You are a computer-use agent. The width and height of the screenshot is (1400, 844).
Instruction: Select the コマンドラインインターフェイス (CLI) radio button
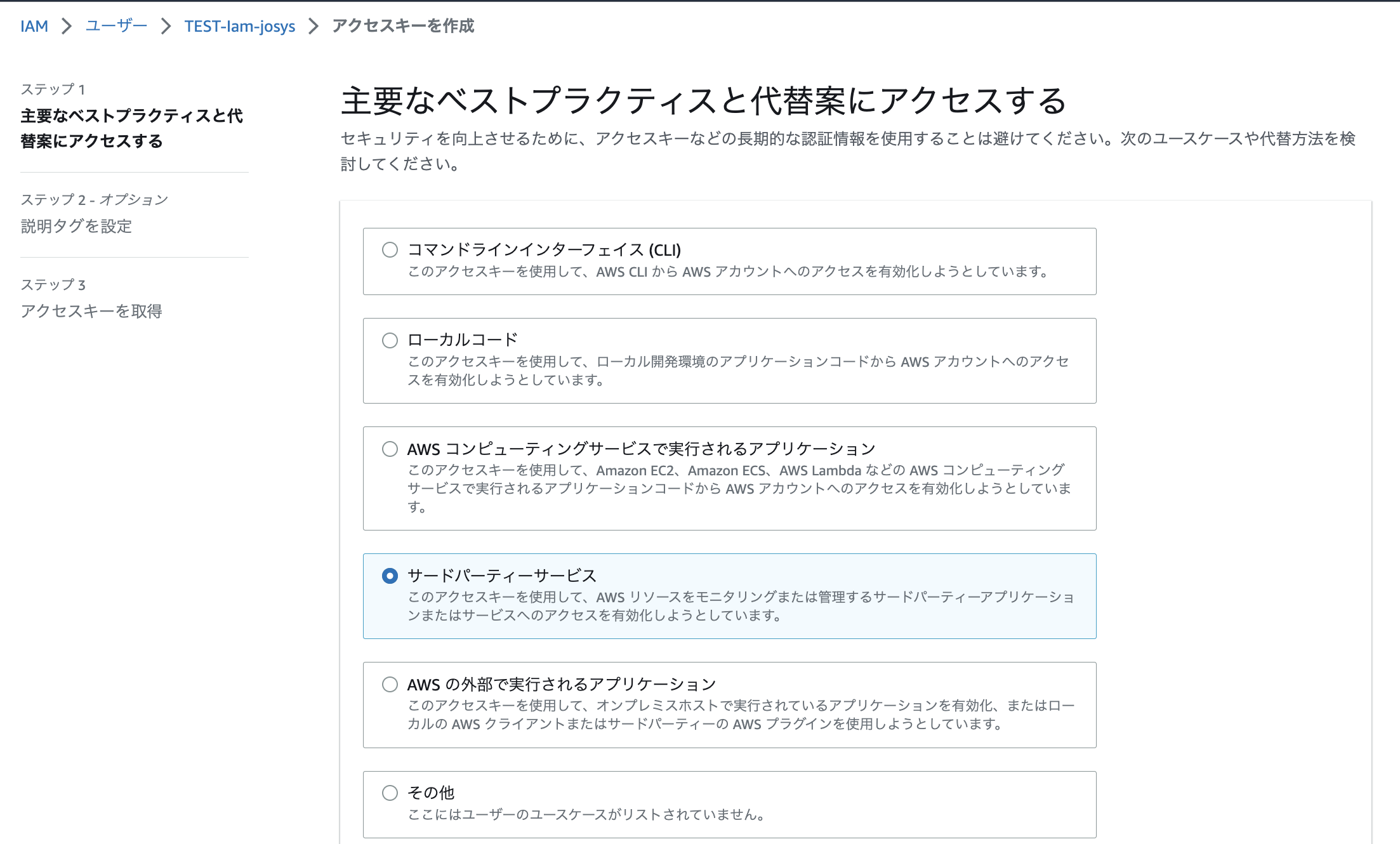coord(390,249)
